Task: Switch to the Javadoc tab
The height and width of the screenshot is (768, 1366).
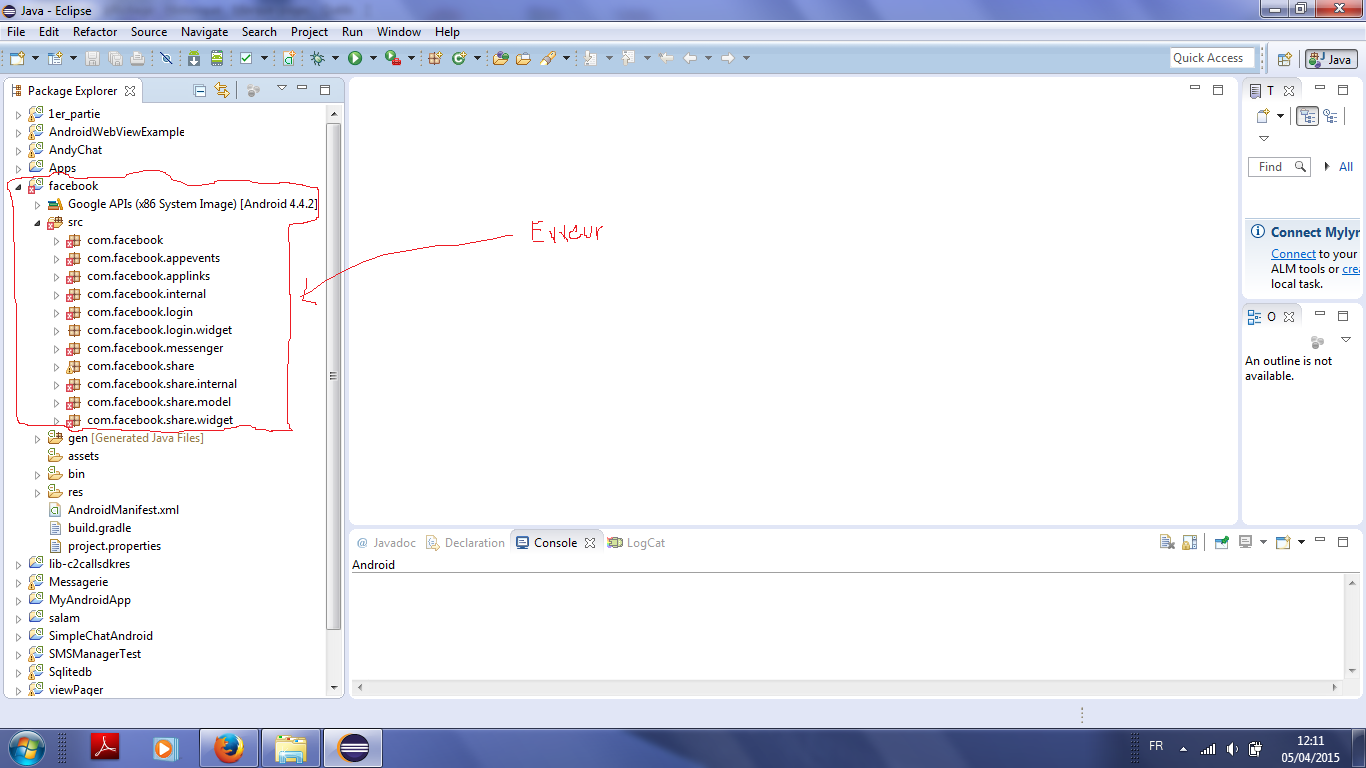Action: click(x=386, y=543)
